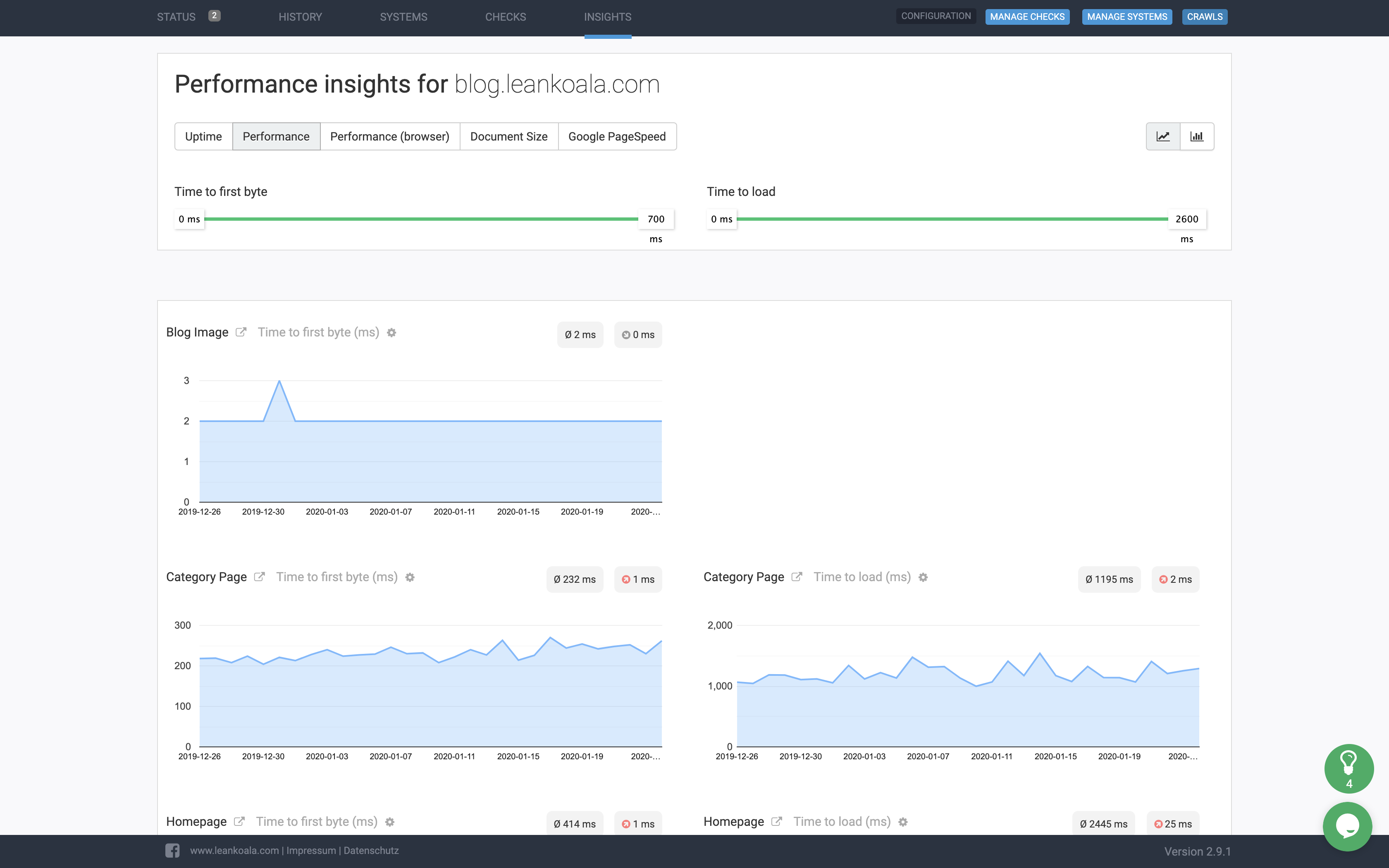The height and width of the screenshot is (868, 1389).
Task: Click the 0 ms Blog Image deviation badge
Action: [x=638, y=335]
